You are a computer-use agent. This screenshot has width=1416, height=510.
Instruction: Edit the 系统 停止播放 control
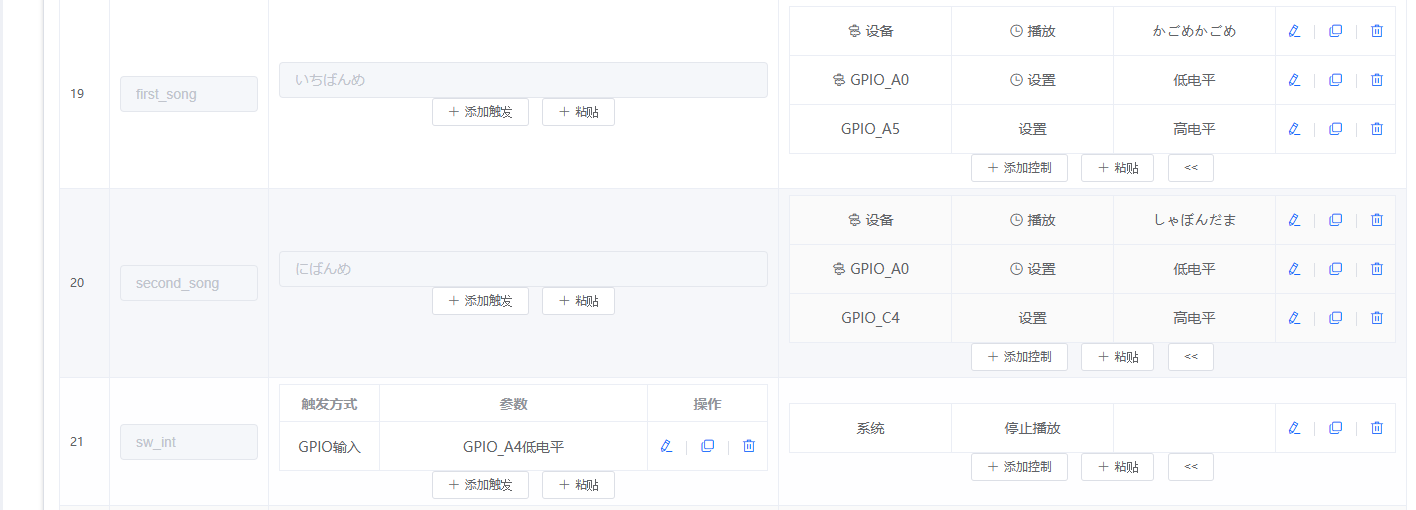pyautogui.click(x=1294, y=428)
